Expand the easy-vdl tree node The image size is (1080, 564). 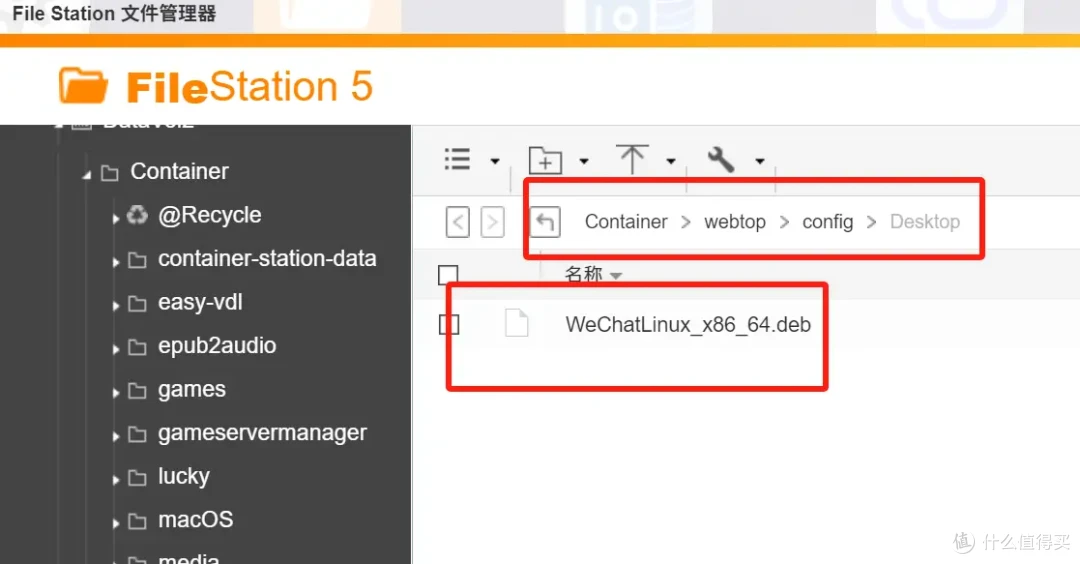point(116,305)
